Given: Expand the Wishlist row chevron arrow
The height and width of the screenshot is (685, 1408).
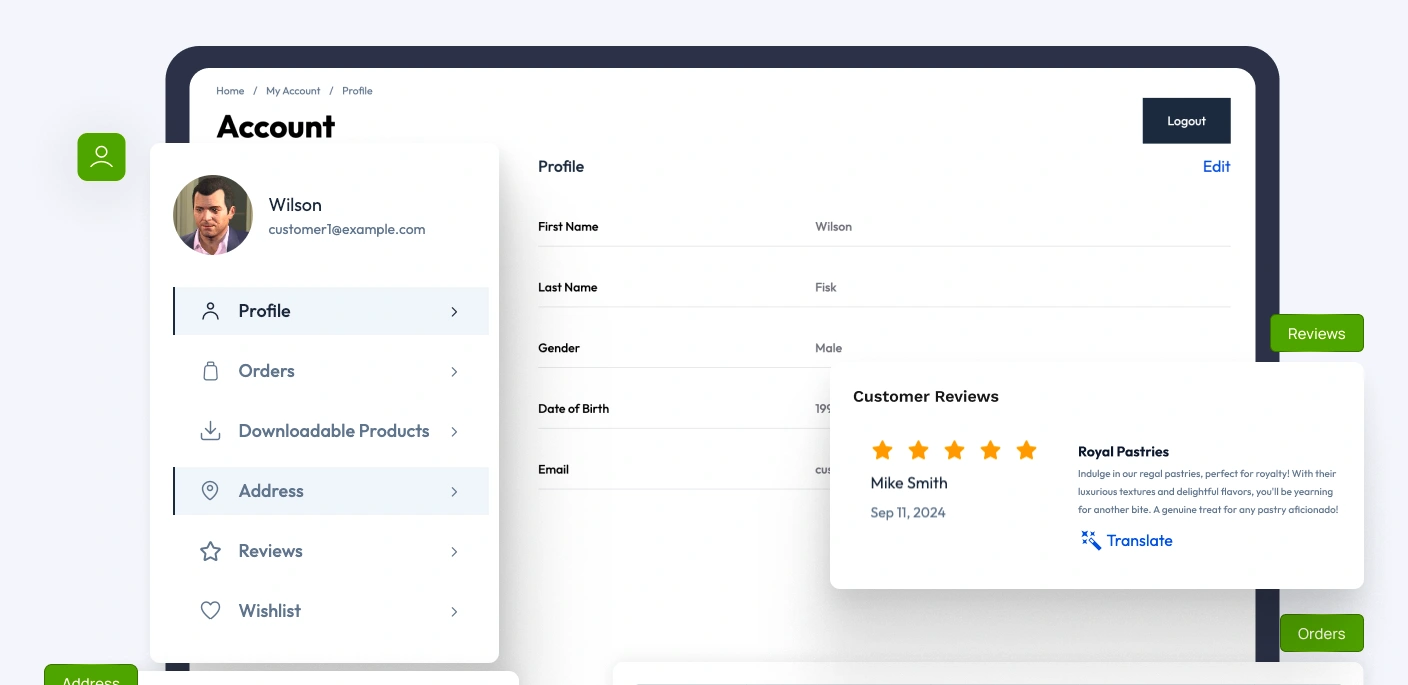Looking at the screenshot, I should click(454, 612).
